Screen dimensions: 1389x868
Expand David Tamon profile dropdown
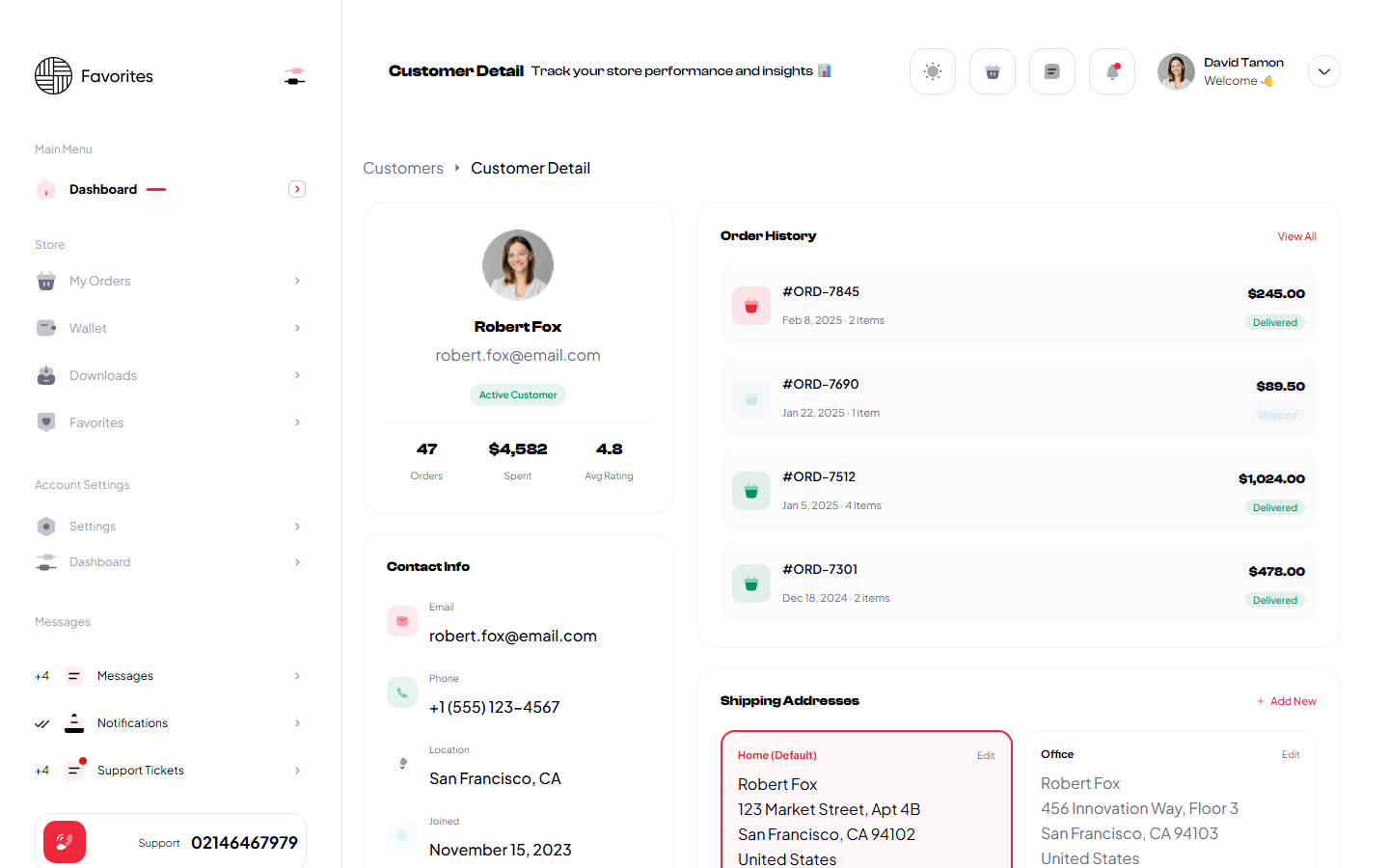1323,71
